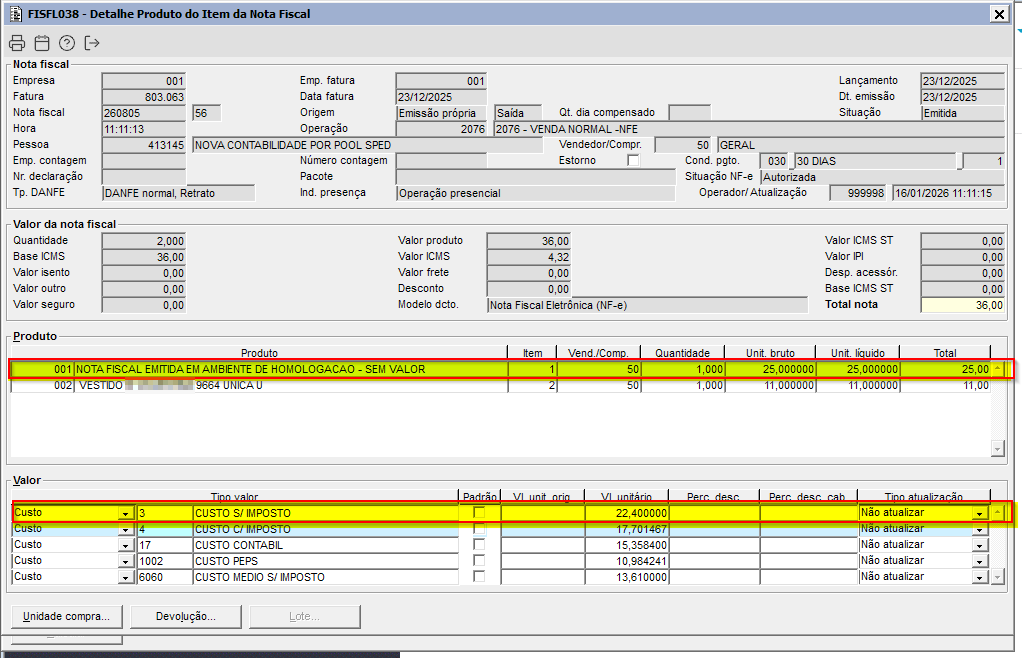Click the Ind. presença field Operação presencial
The image size is (1022, 658).
pos(536,193)
